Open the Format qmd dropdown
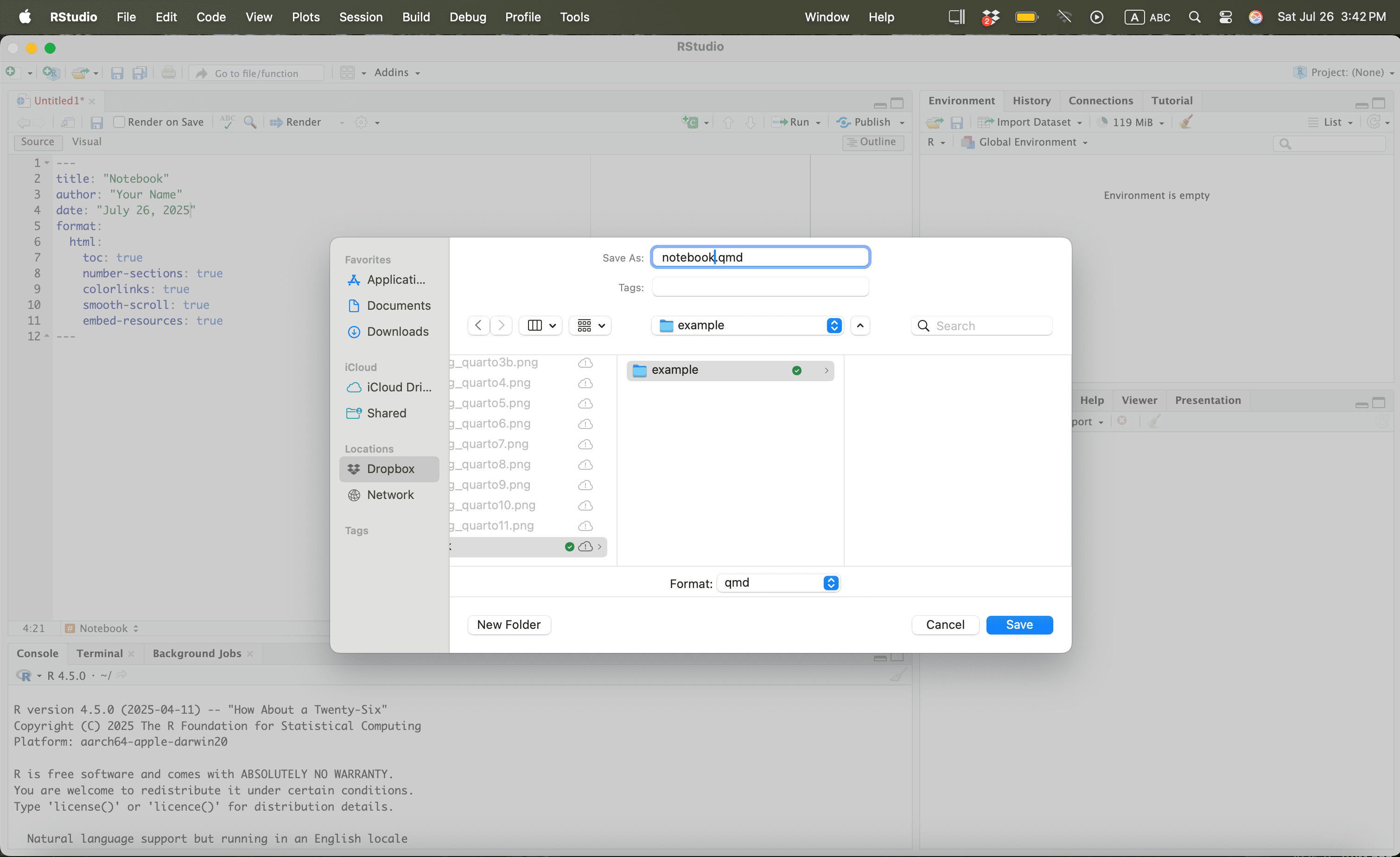This screenshot has height=857, width=1400. [x=778, y=583]
